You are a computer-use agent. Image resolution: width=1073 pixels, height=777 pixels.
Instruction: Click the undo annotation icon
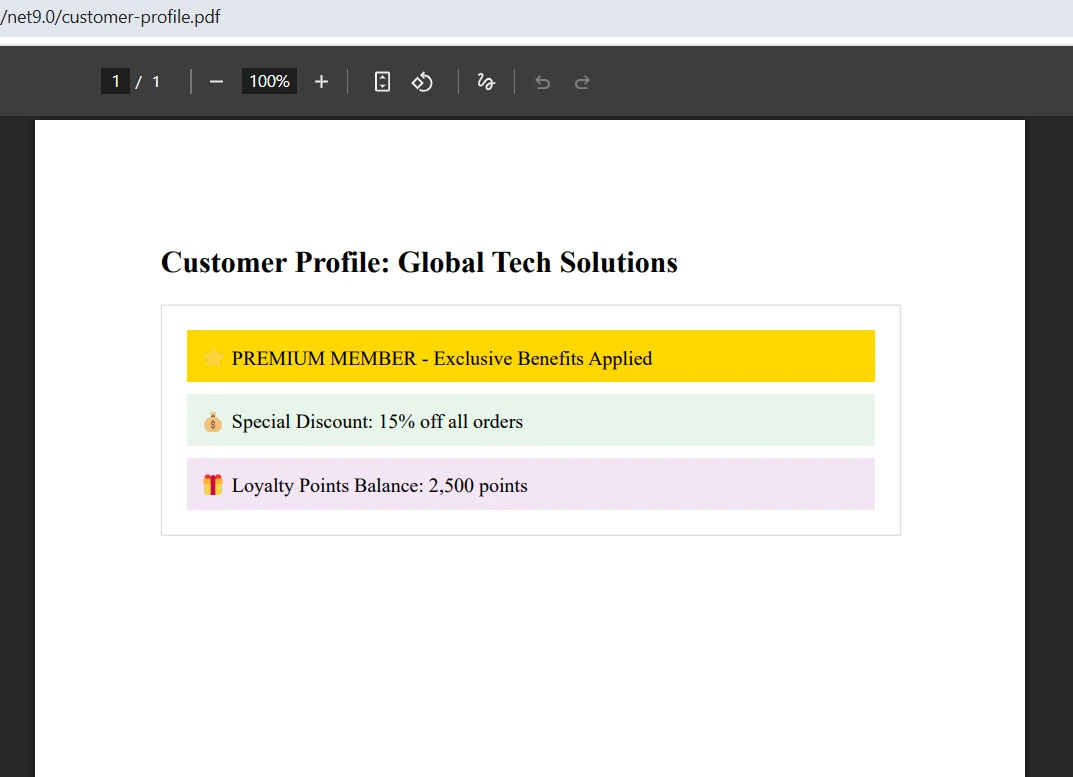pos(542,81)
